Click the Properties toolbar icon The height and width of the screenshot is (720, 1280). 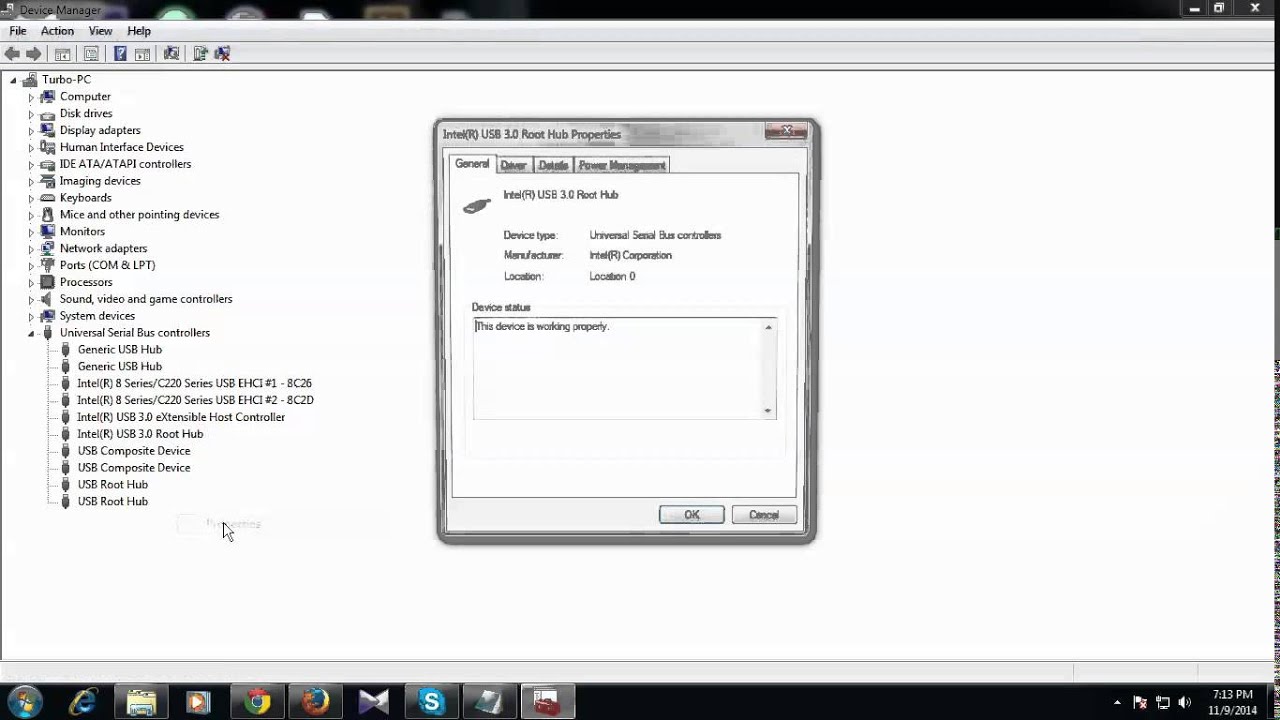click(91, 54)
